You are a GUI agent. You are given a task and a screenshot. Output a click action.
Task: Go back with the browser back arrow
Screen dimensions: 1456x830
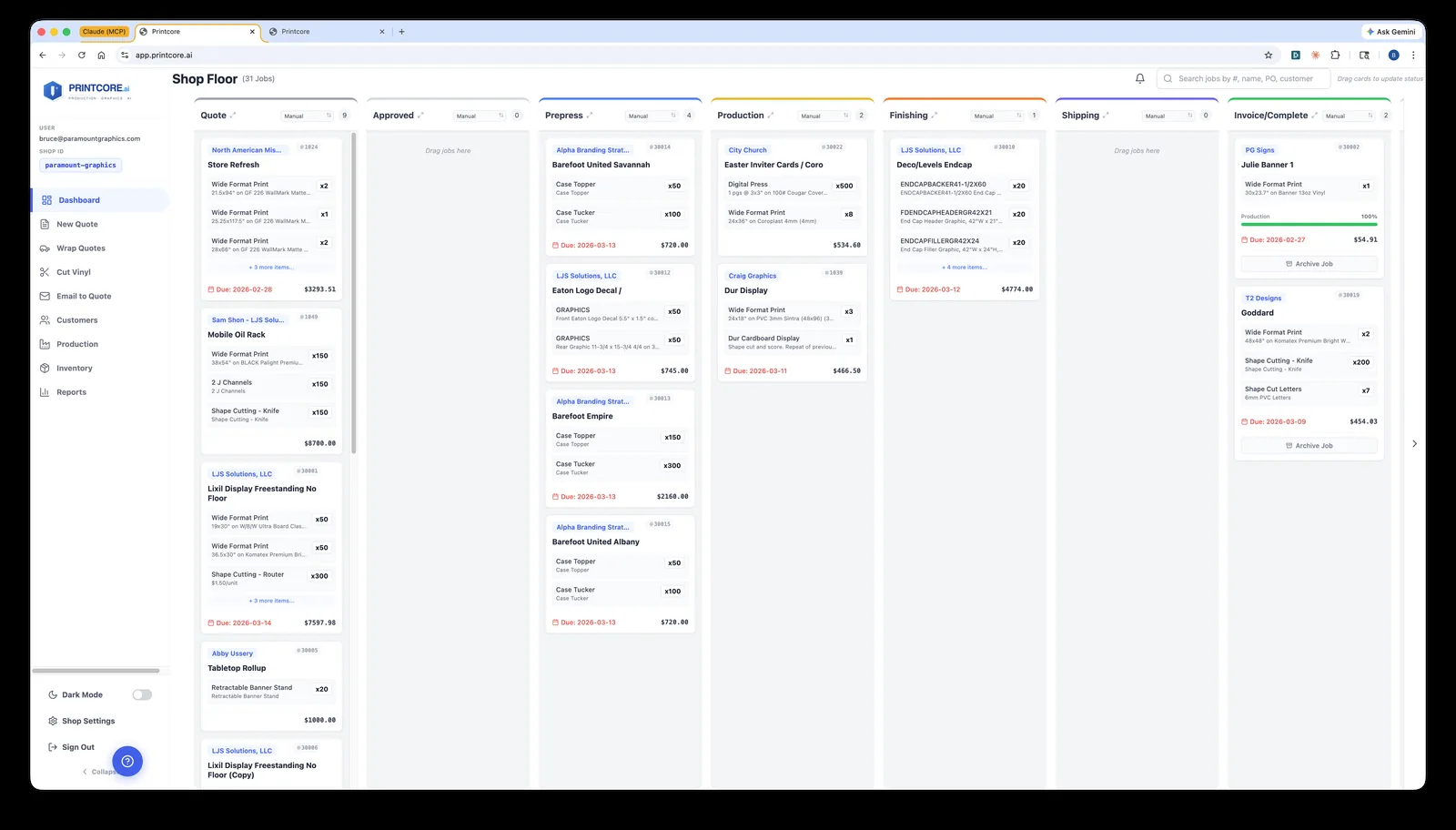click(43, 56)
